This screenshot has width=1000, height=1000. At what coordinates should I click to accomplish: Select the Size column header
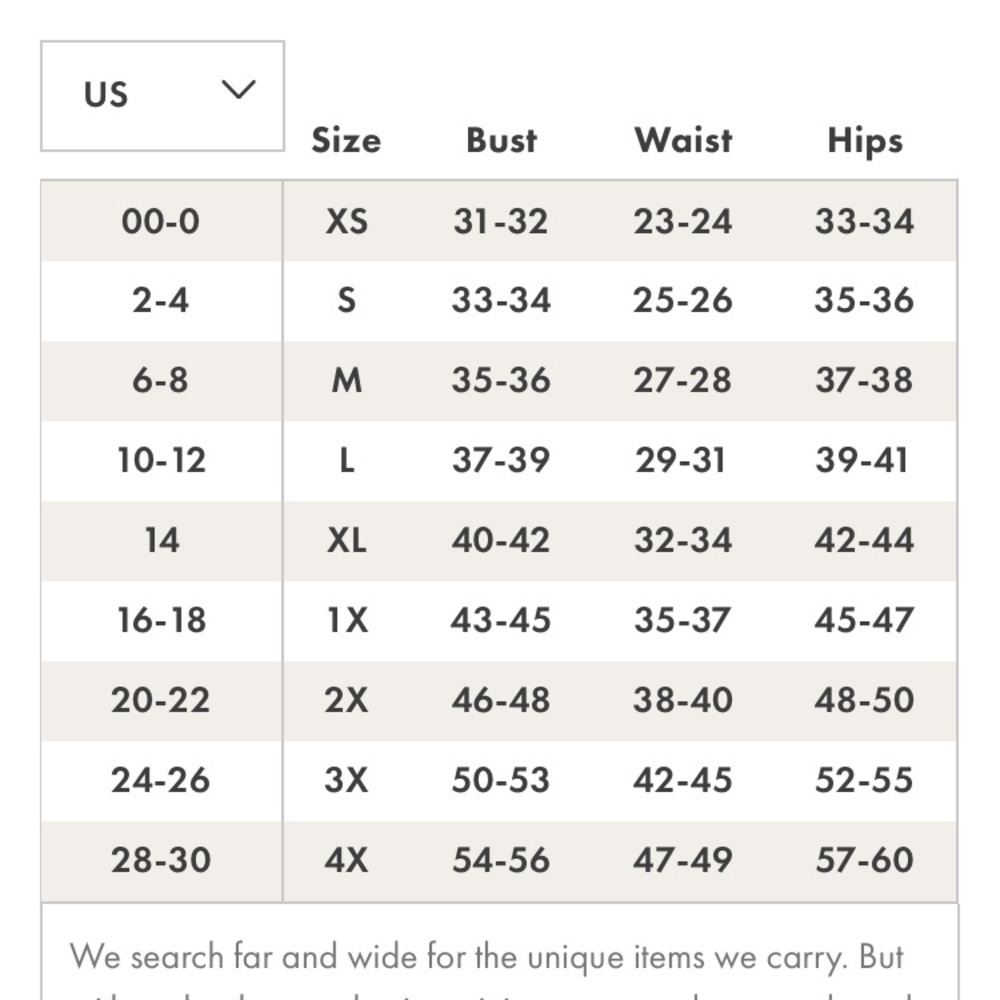click(x=346, y=140)
